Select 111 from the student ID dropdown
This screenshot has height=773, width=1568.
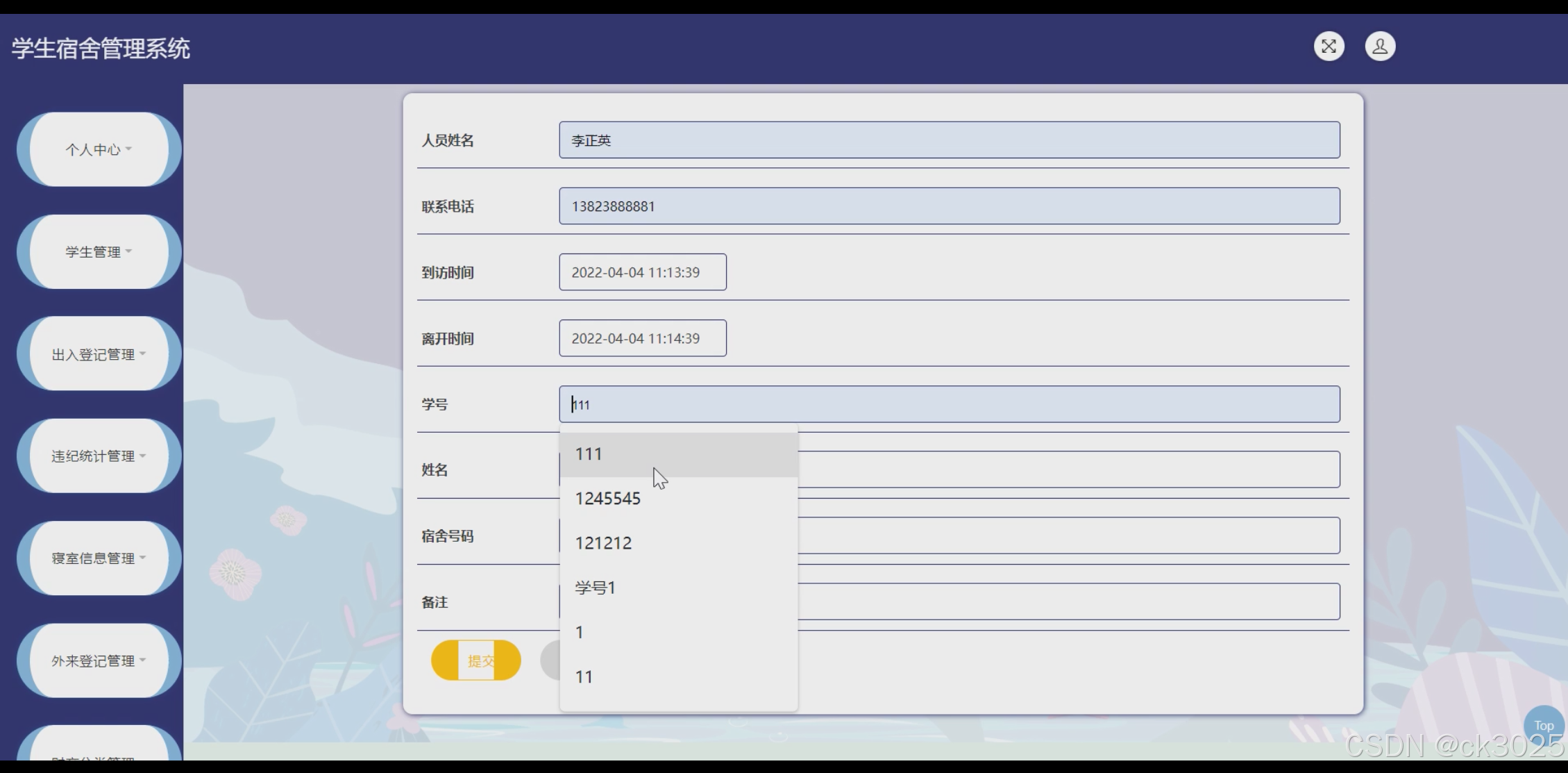click(589, 454)
